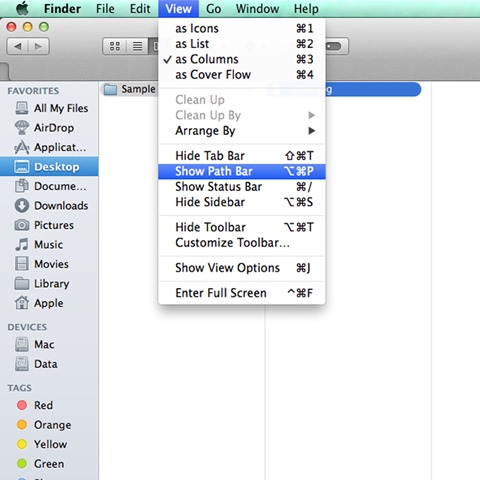Viewport: 480px width, 480px height.
Task: Click the back navigation arrow
Action: coord(17,46)
